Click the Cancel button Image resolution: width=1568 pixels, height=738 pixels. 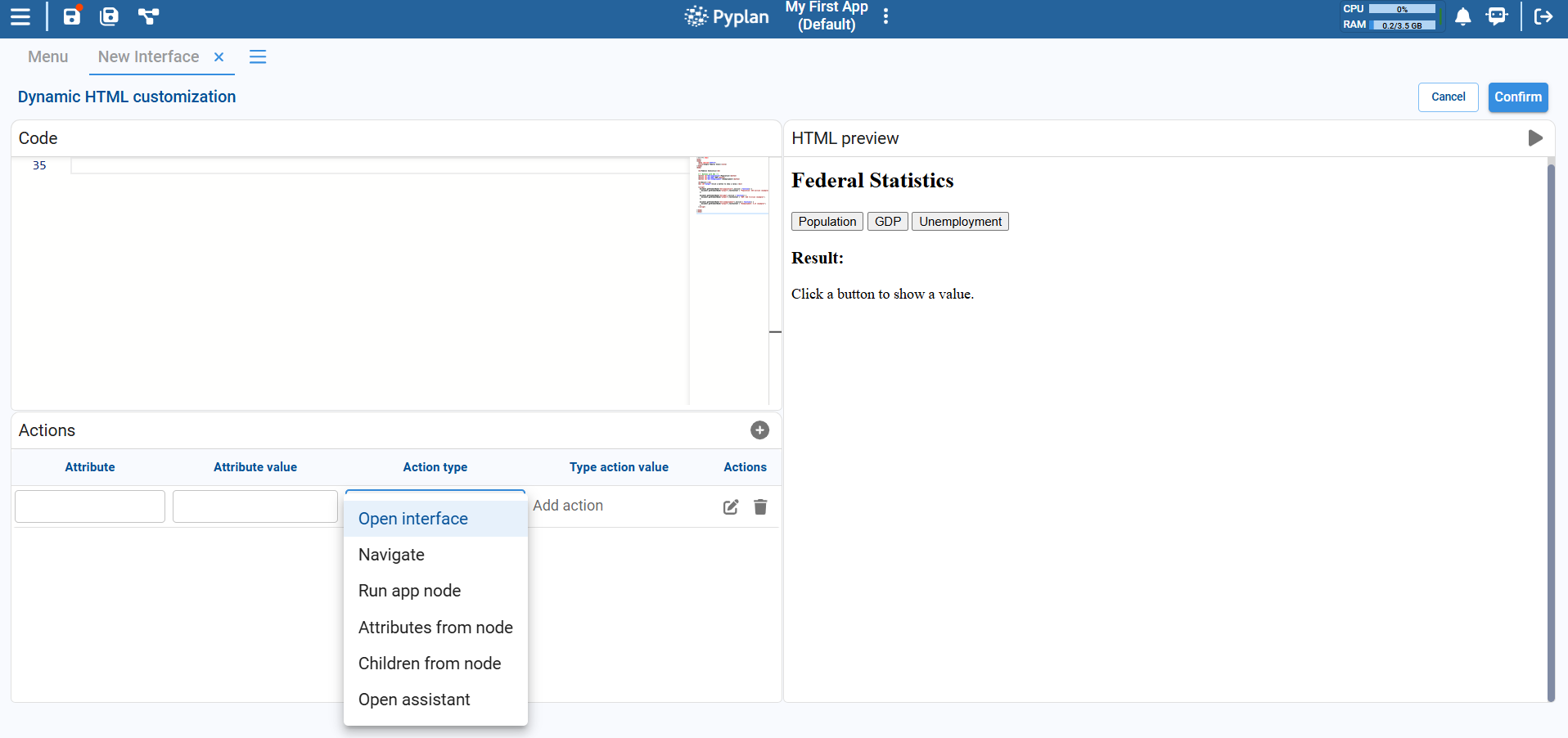pyautogui.click(x=1448, y=97)
